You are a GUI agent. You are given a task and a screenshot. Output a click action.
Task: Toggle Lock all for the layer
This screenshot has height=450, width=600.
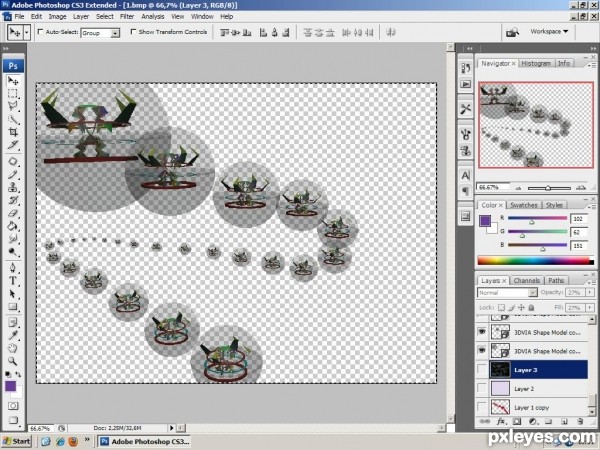point(531,307)
